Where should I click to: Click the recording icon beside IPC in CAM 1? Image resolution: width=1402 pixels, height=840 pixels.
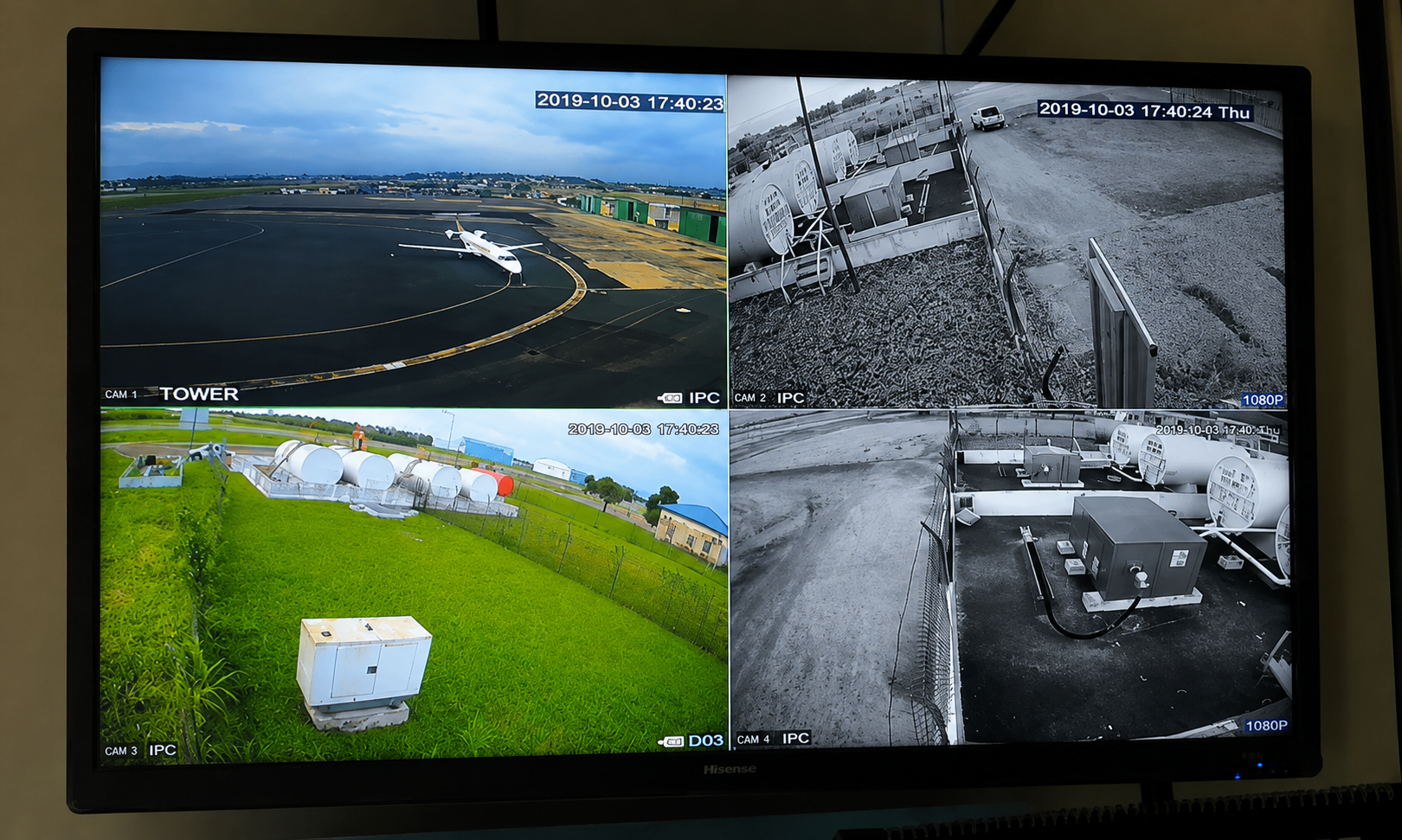pyautogui.click(x=670, y=398)
